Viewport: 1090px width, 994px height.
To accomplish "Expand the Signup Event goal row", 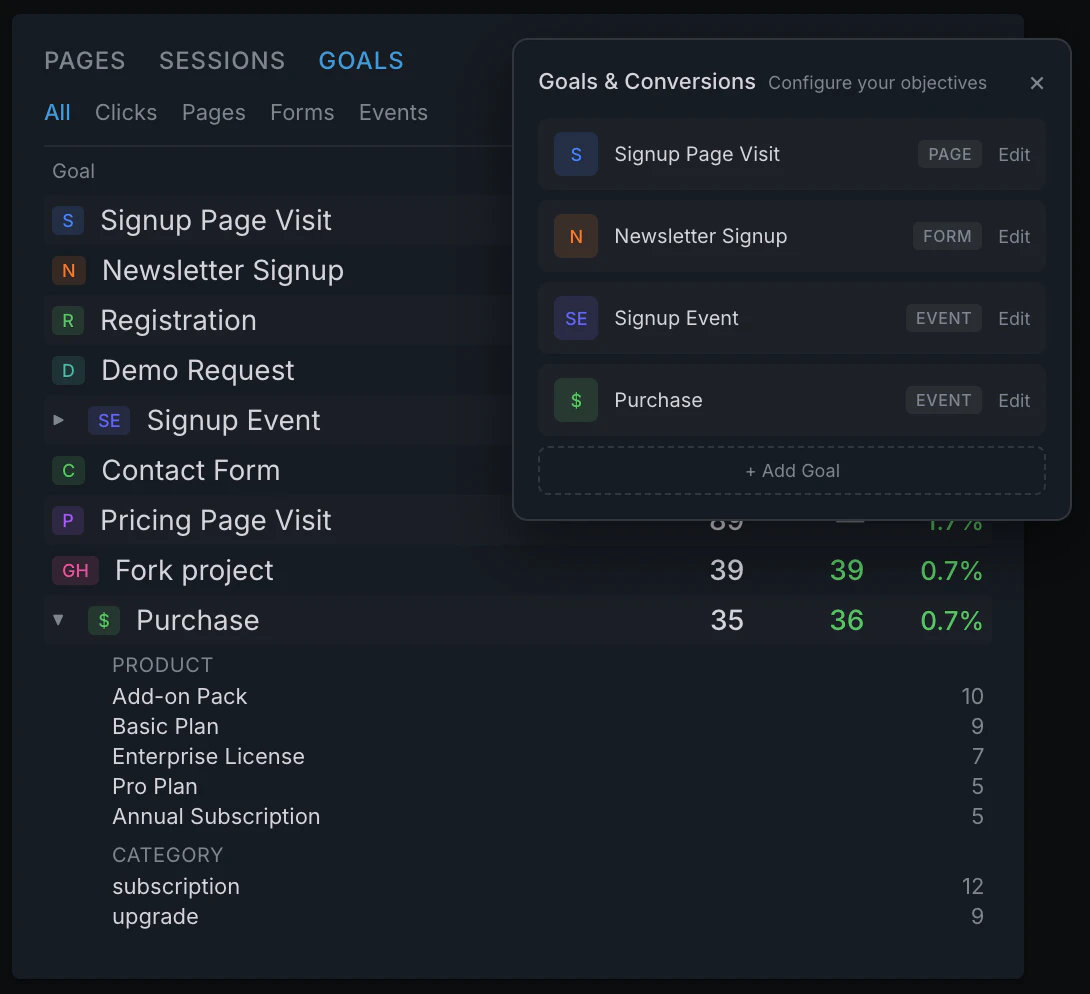I will point(58,420).
